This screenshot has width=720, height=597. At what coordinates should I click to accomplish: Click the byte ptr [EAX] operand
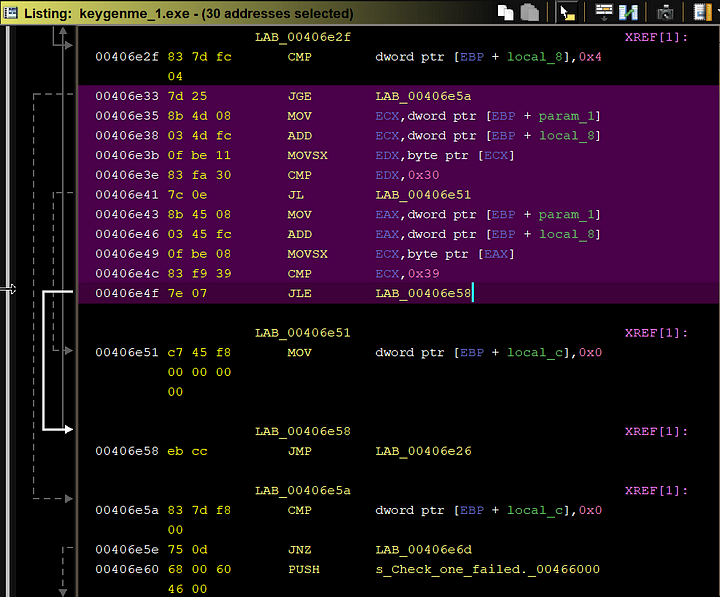pos(461,254)
